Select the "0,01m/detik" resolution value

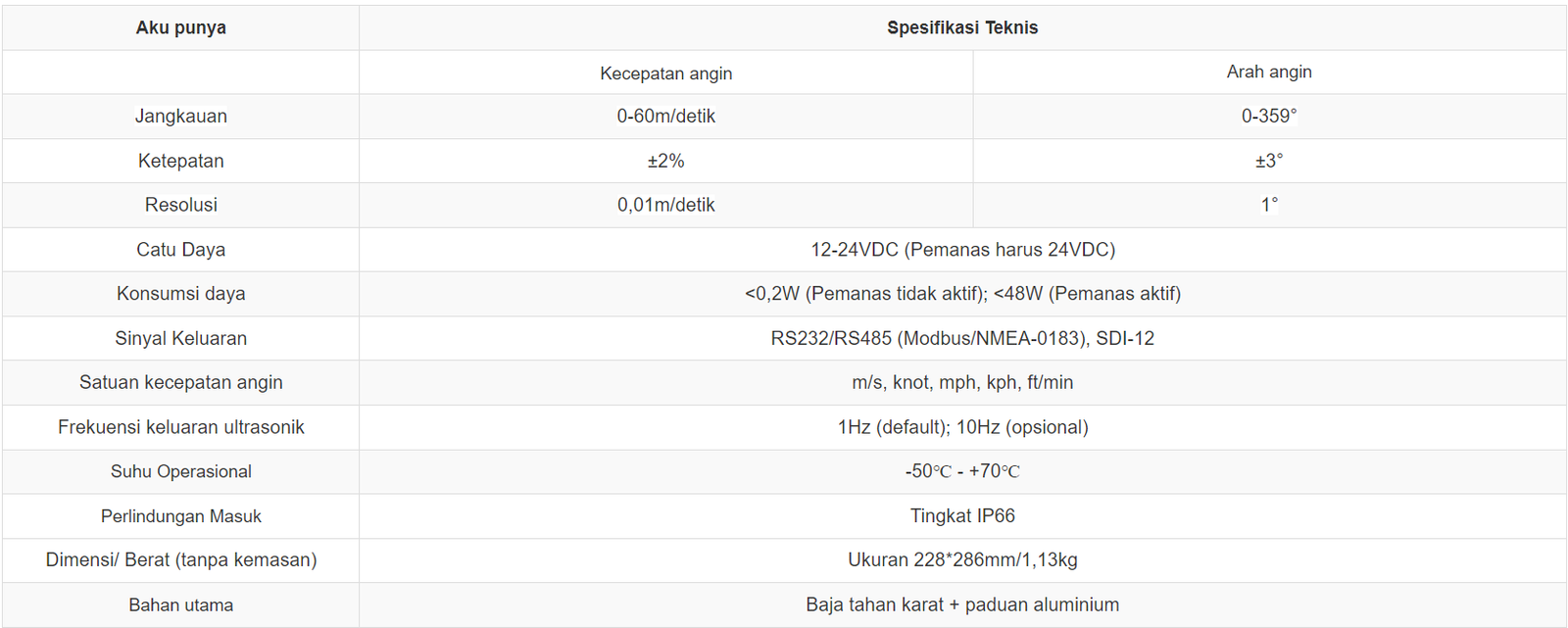(x=665, y=205)
